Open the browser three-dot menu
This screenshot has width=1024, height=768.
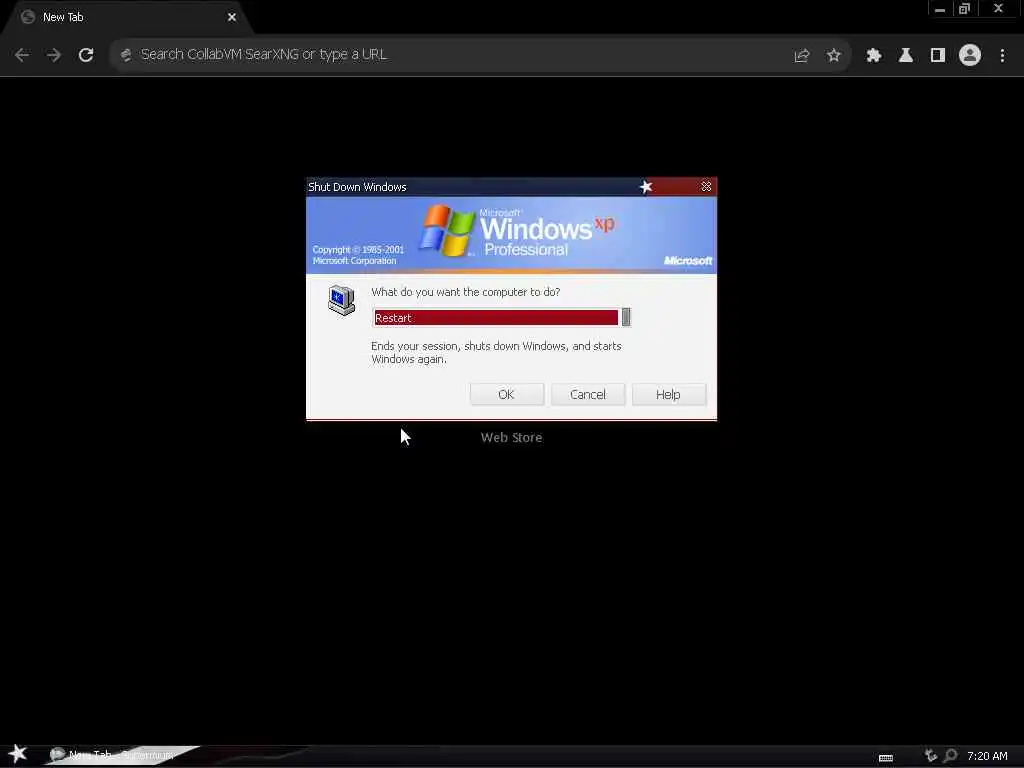pos(1002,56)
